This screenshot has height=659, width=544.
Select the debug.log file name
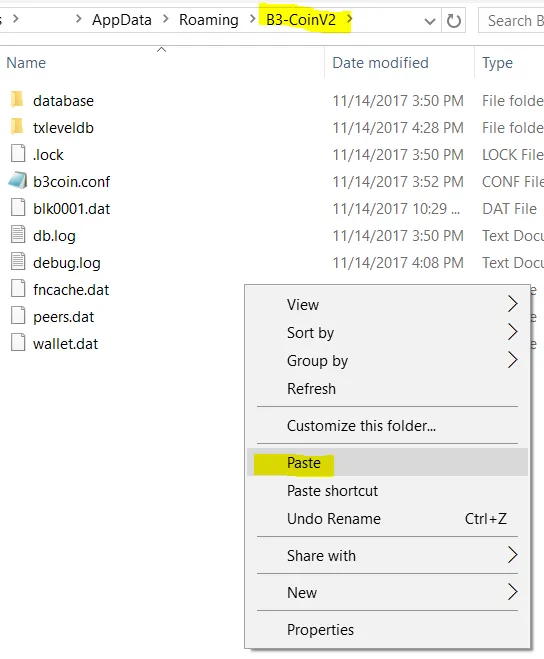tap(67, 263)
